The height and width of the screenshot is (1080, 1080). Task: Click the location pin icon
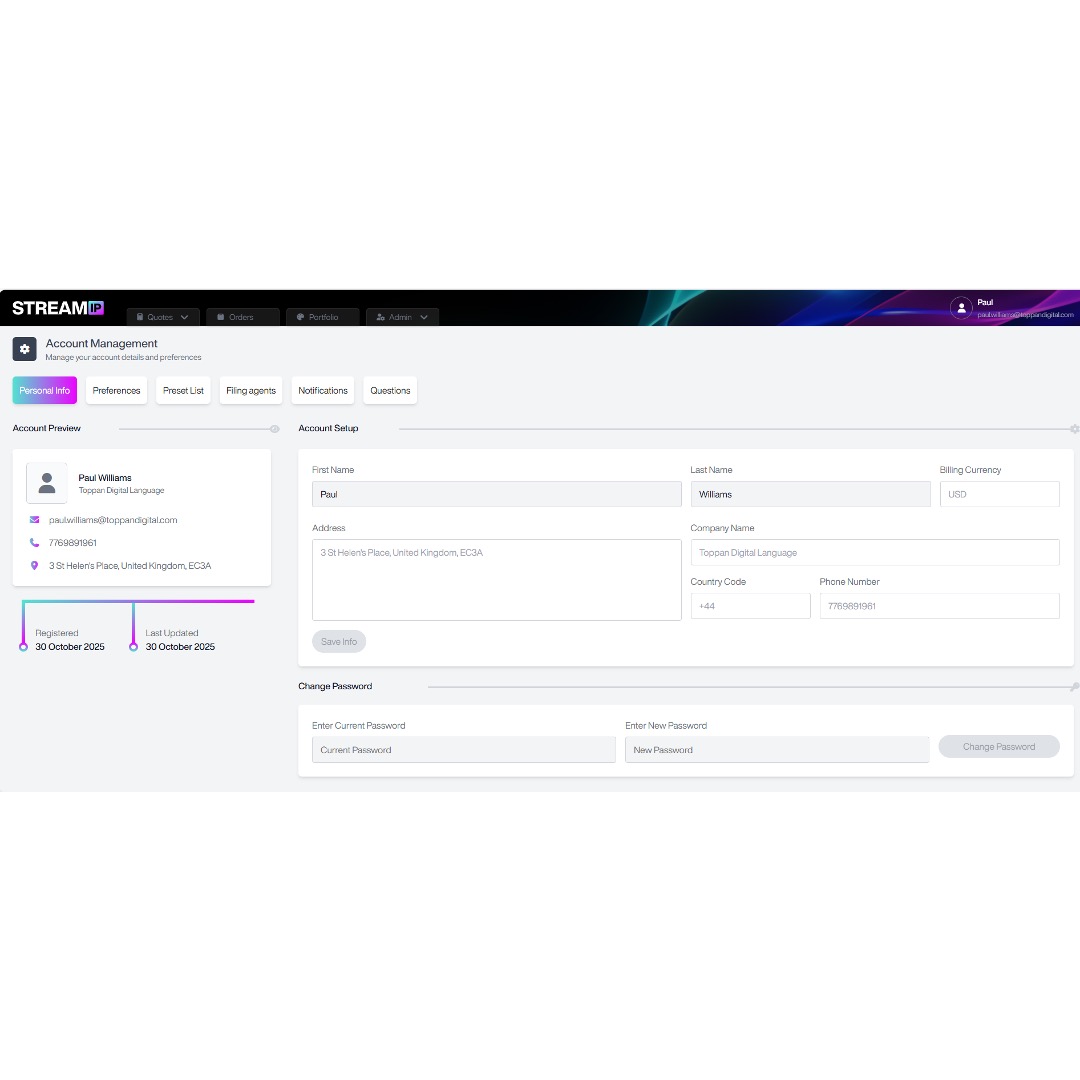click(34, 566)
